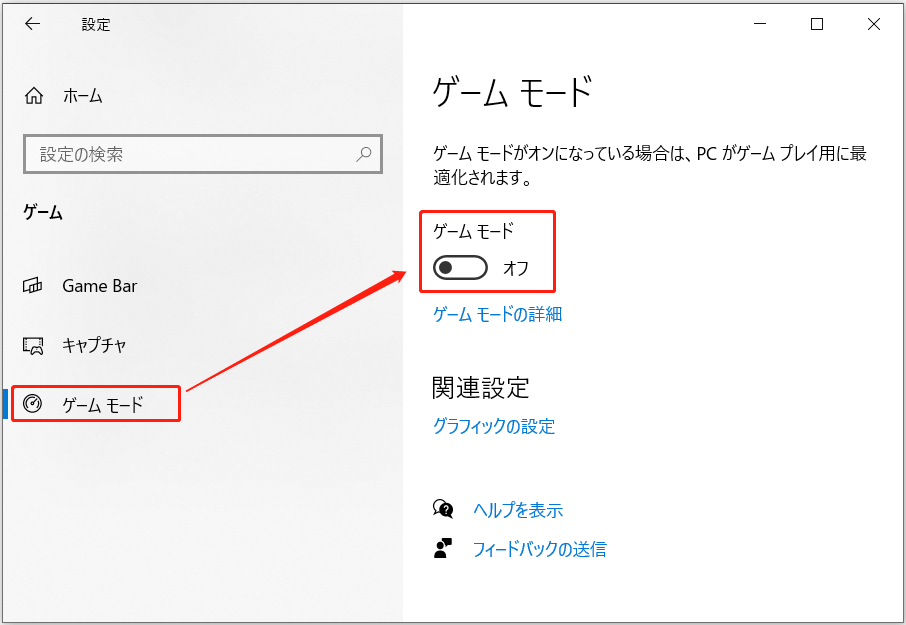Click the ヘルプを表示 link
The width and height of the screenshot is (906, 625).
(519, 509)
